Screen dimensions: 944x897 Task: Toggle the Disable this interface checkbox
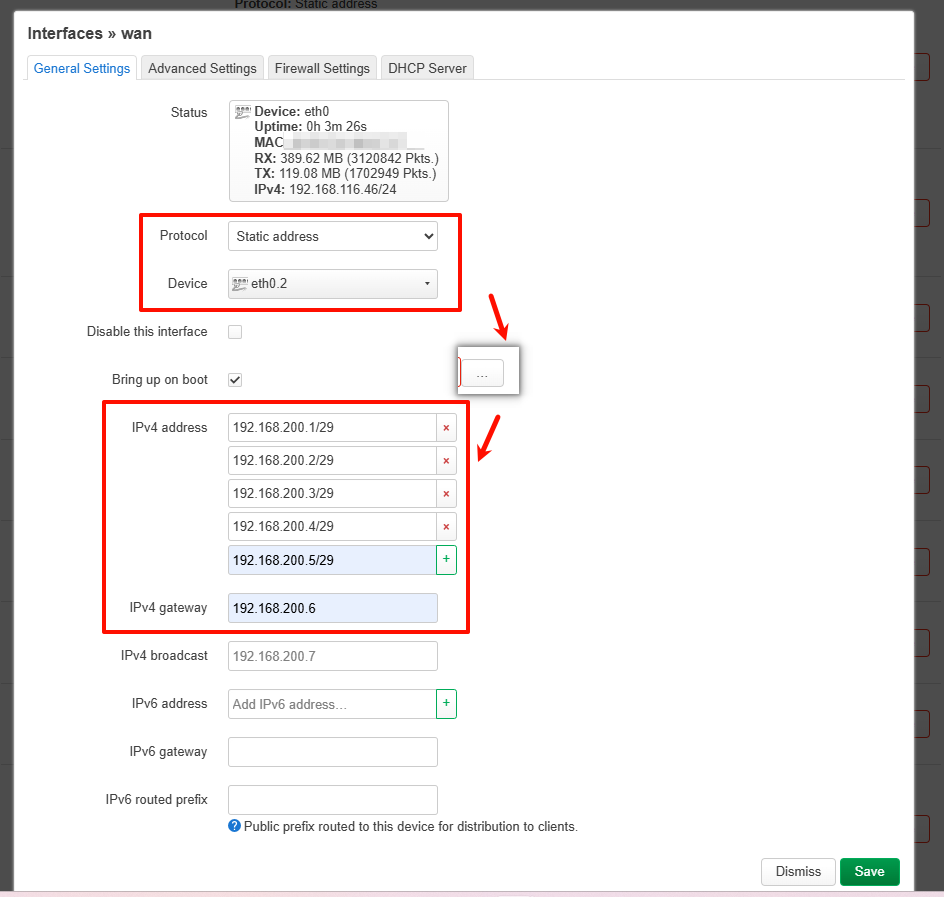pos(235,332)
